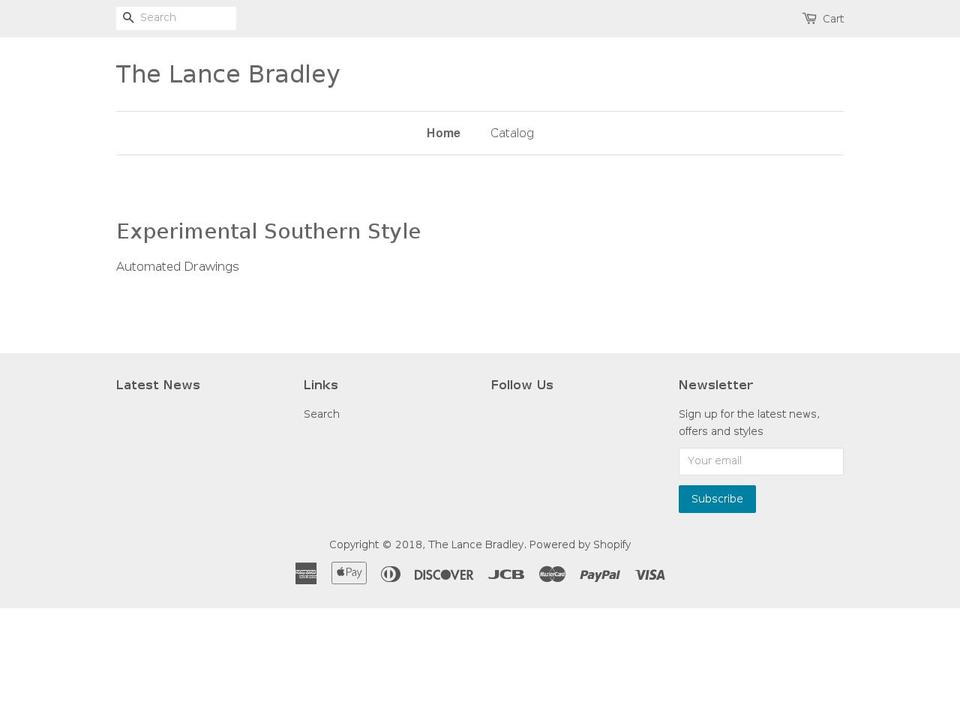Focus the header Search input field
This screenshot has height=720, width=960.
176,18
